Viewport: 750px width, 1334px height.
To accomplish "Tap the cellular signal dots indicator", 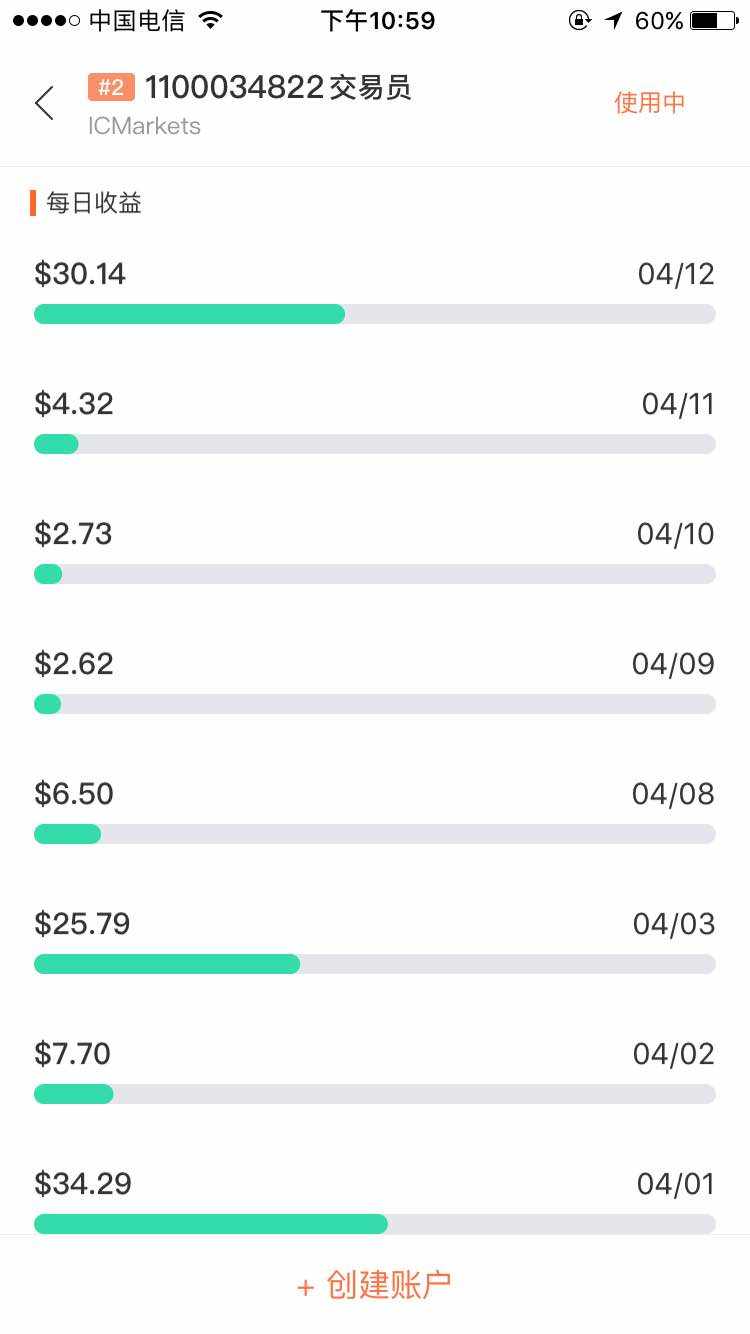I will click(x=45, y=20).
